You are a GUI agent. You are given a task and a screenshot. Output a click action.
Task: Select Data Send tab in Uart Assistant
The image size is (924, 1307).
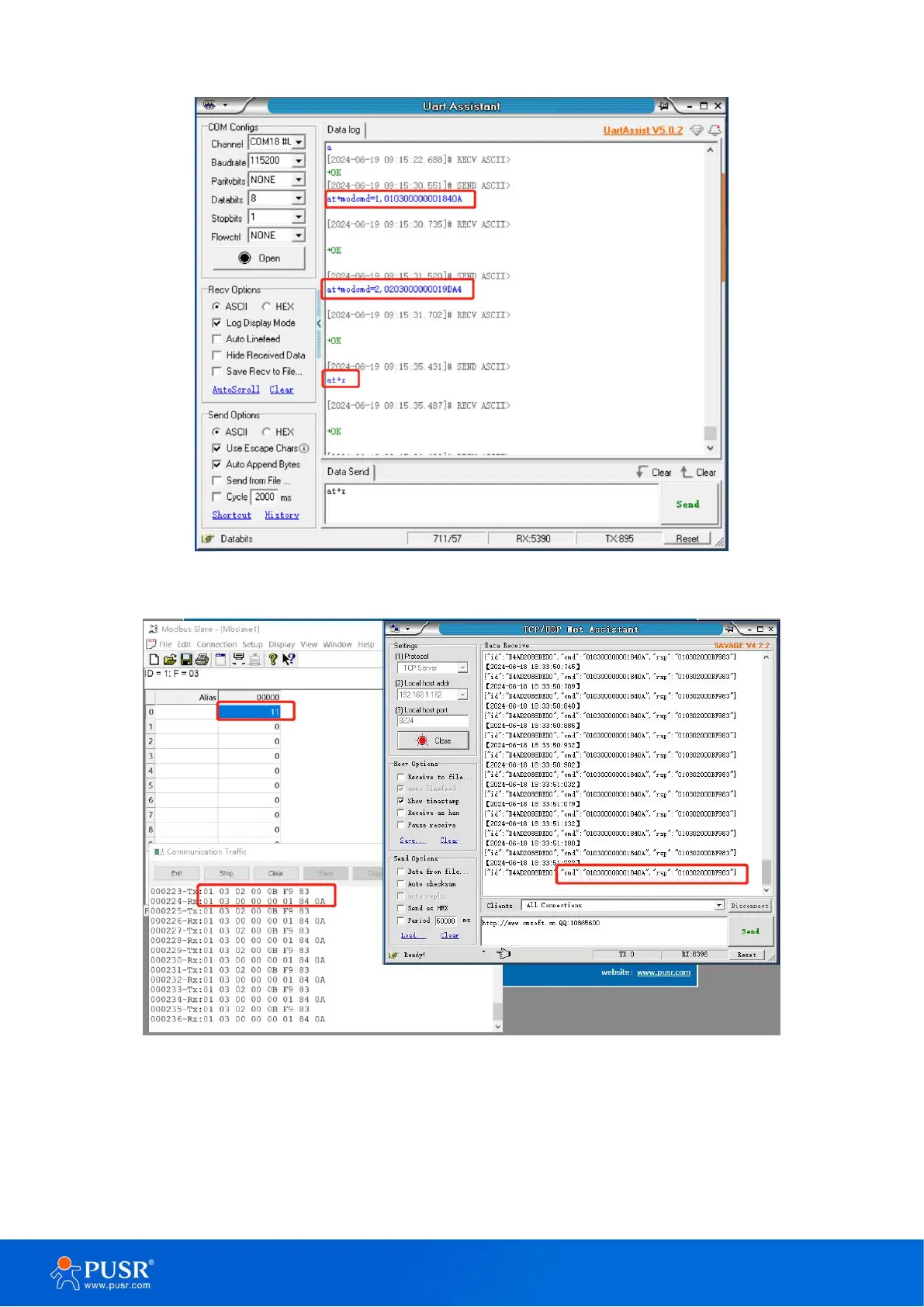click(x=348, y=472)
